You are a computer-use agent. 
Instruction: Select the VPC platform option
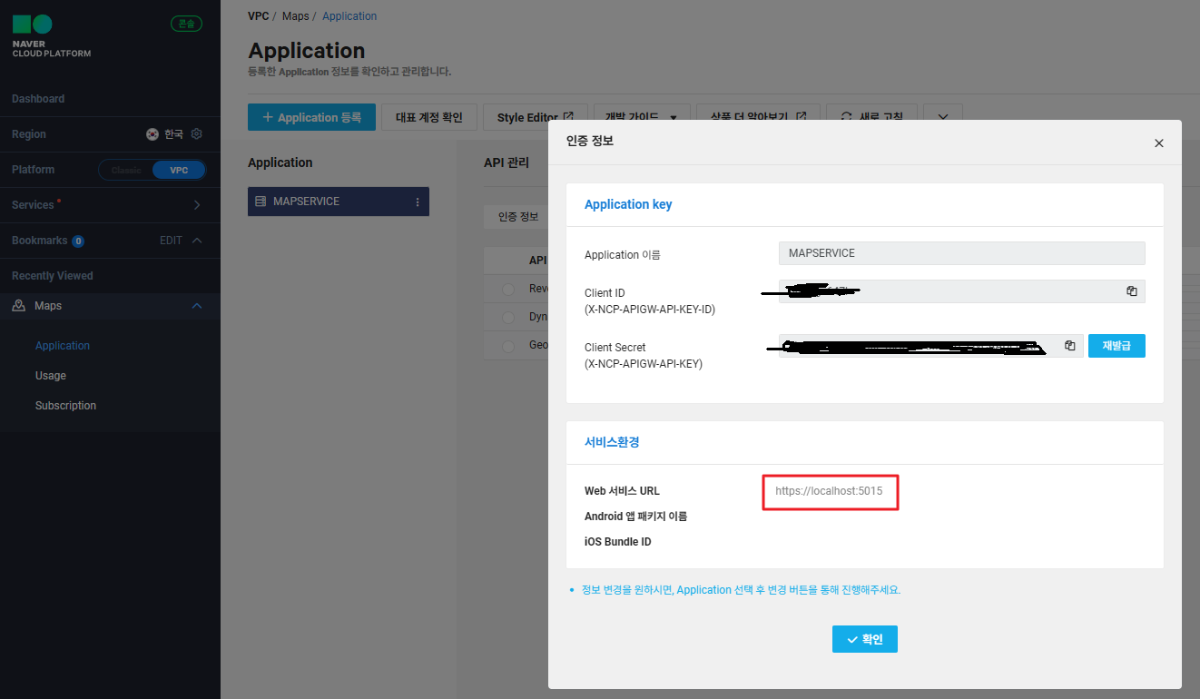point(178,170)
